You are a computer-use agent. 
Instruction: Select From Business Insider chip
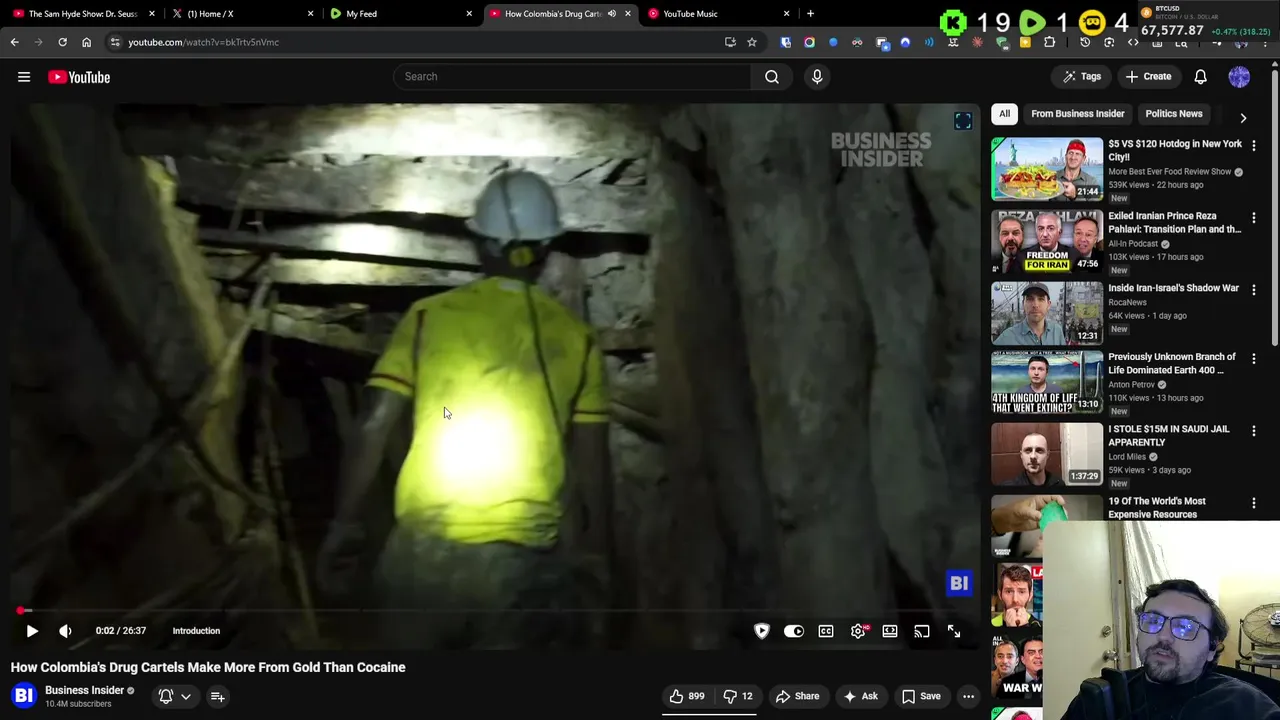tap(1077, 113)
